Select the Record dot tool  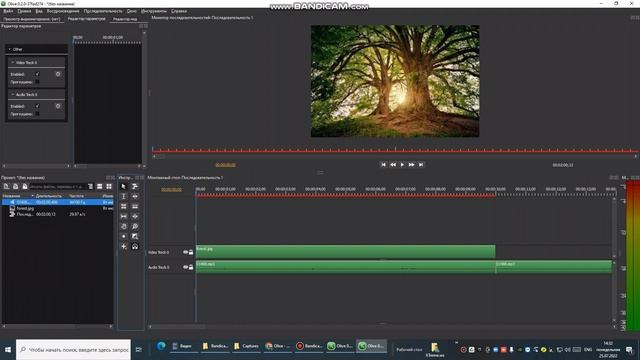click(x=124, y=236)
